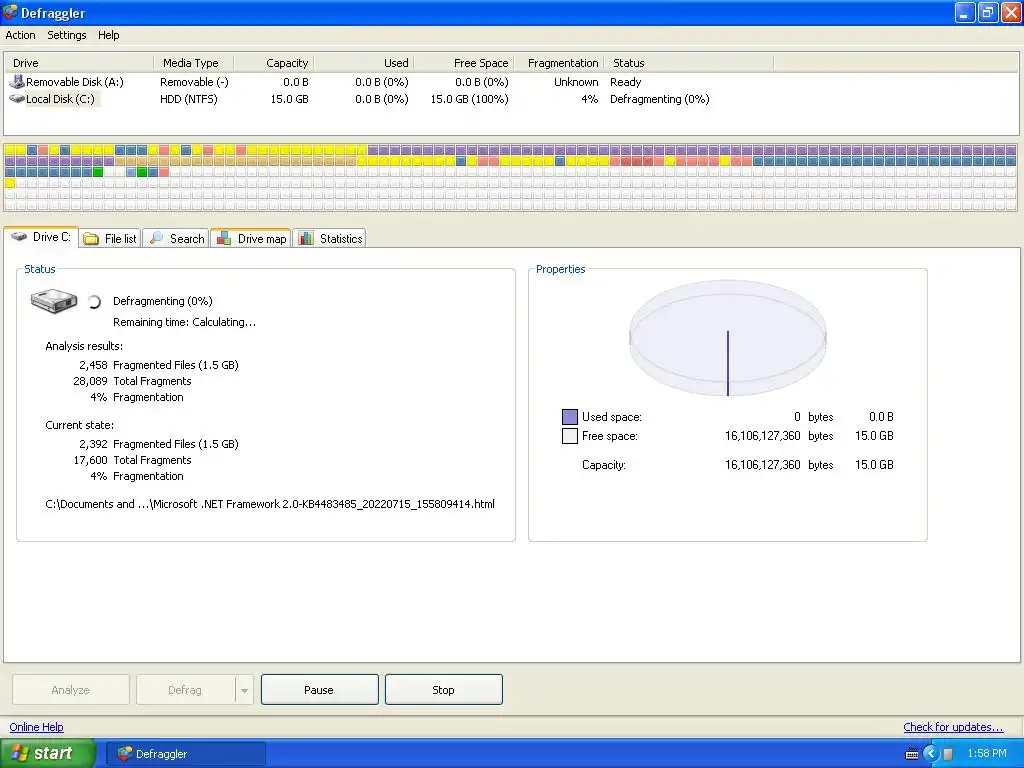Click the spinning progress indicator beside Defragmenting
Image resolution: width=1024 pixels, height=768 pixels.
tap(94, 302)
